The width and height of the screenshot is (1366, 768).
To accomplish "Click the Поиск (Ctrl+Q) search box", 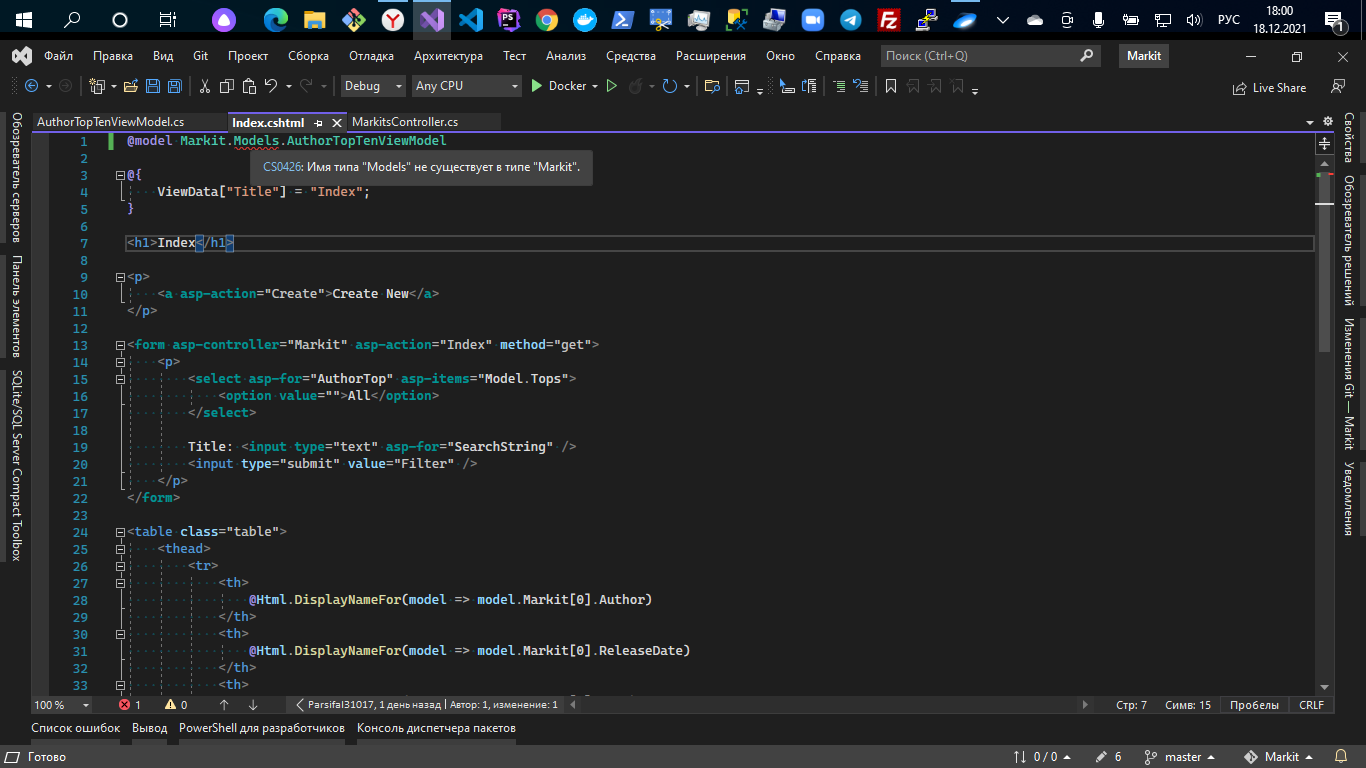I will [x=990, y=56].
